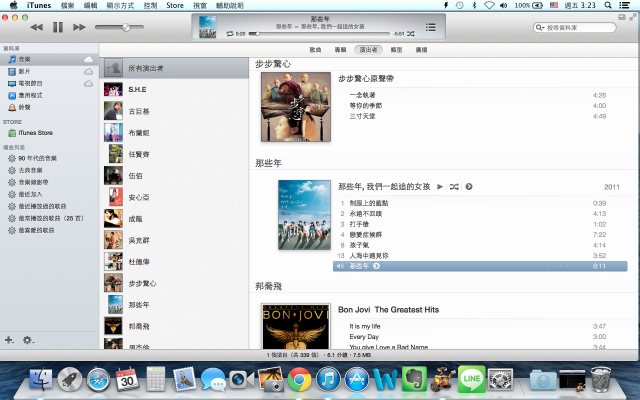Screen dimensions: 640x400
Task: Select artist 古巨基 in the list
Action: click(174, 111)
